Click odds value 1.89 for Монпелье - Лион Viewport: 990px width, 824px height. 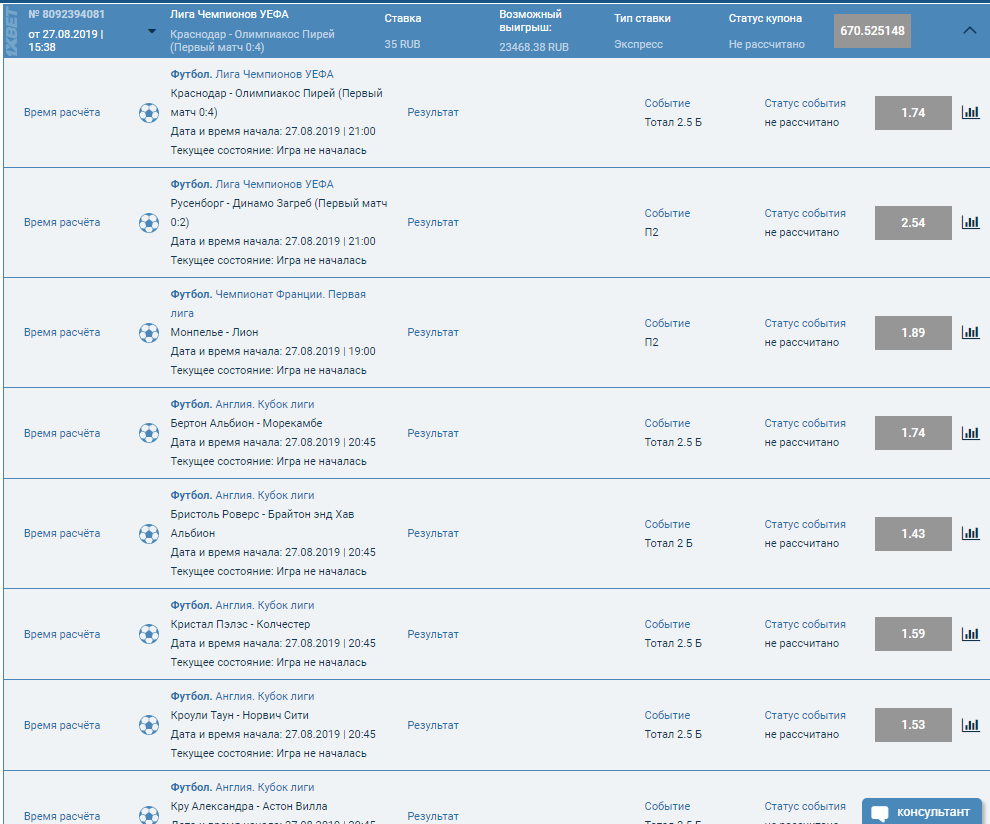pyautogui.click(x=912, y=333)
